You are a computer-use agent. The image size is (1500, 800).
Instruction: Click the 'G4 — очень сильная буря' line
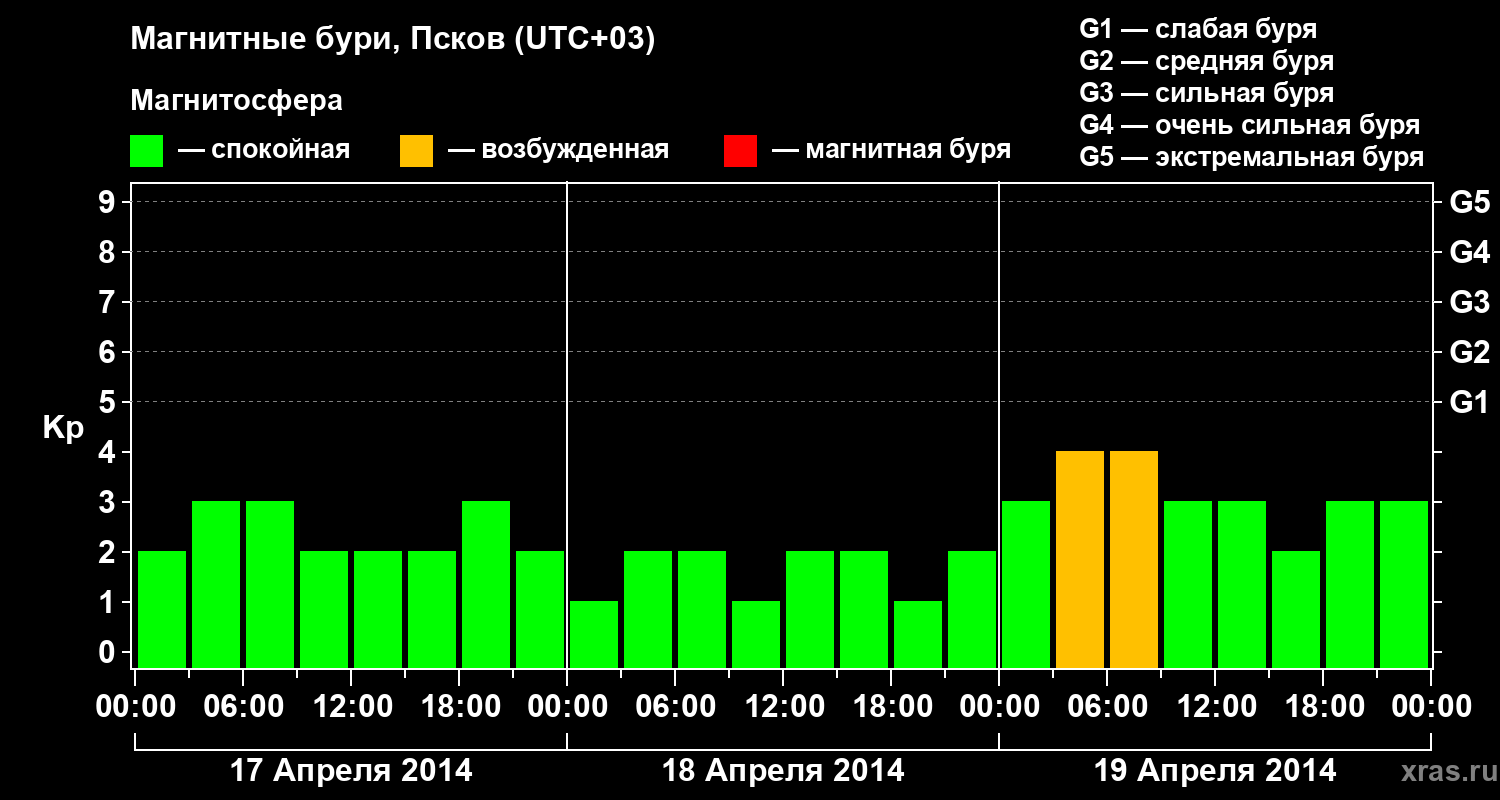pos(1250,125)
